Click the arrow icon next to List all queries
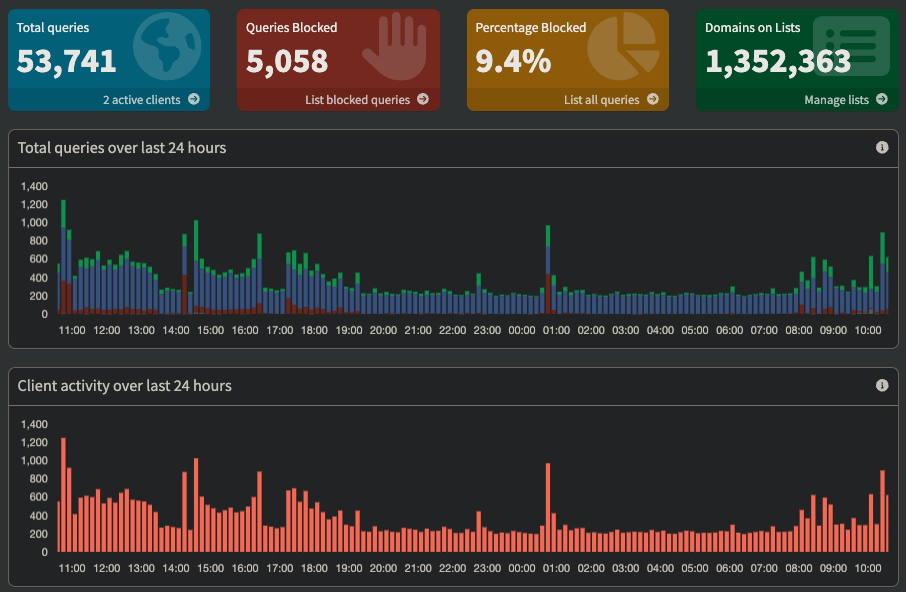 (x=655, y=100)
